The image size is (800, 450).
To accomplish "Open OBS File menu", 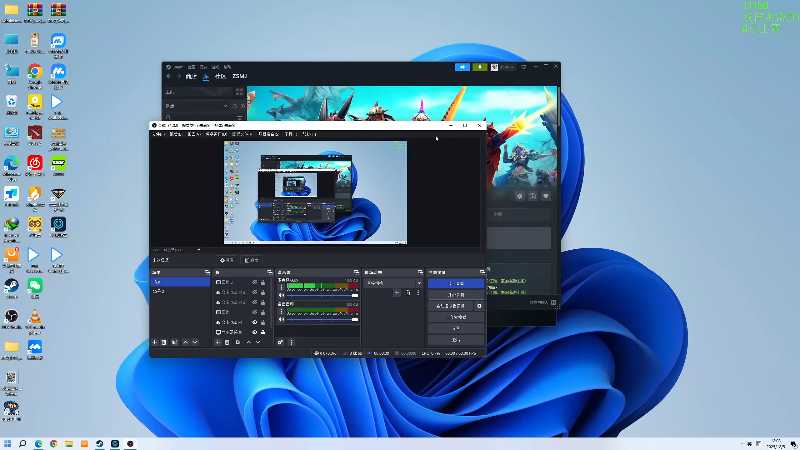I will (x=158, y=134).
